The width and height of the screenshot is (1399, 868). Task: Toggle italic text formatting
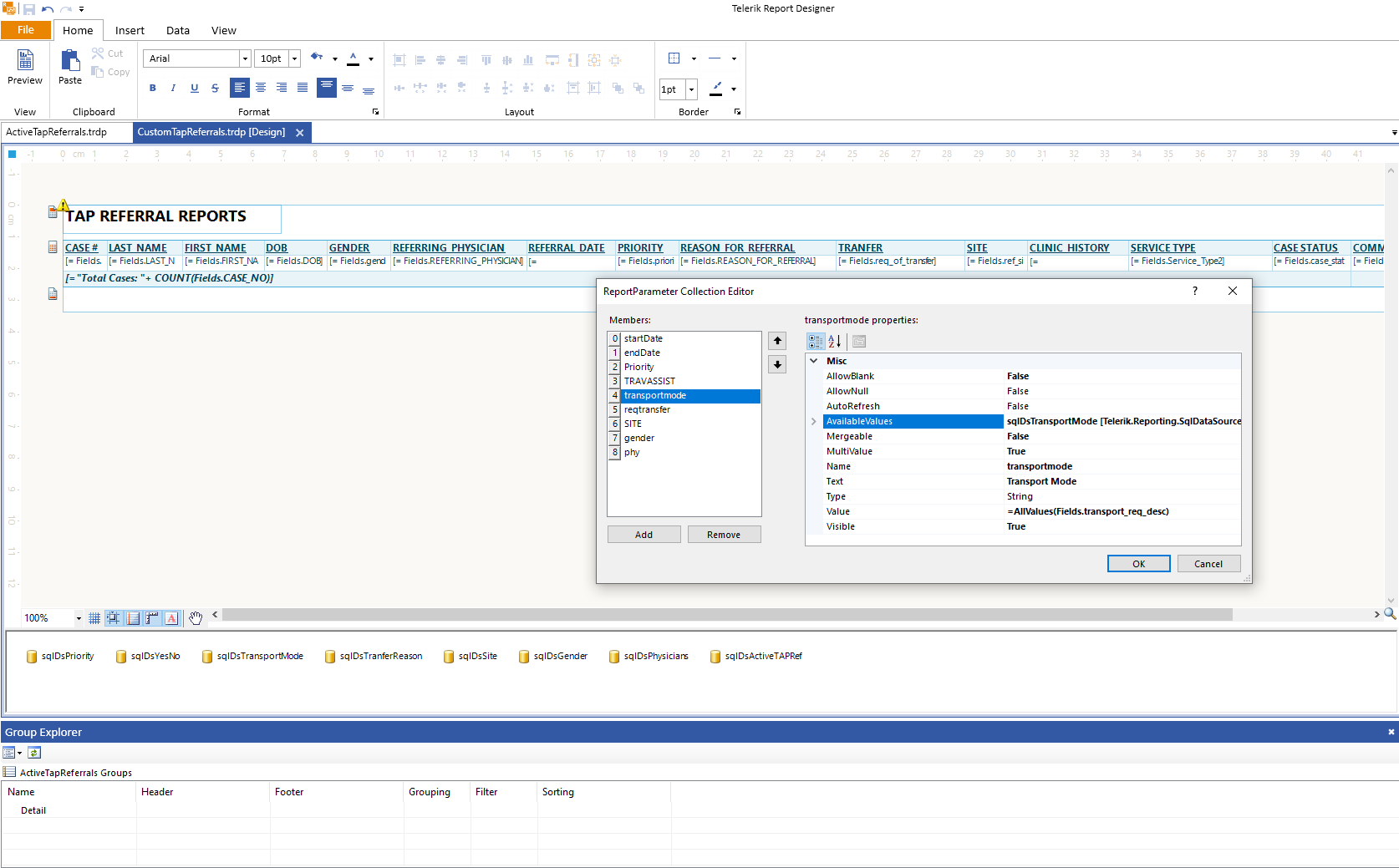(x=173, y=88)
